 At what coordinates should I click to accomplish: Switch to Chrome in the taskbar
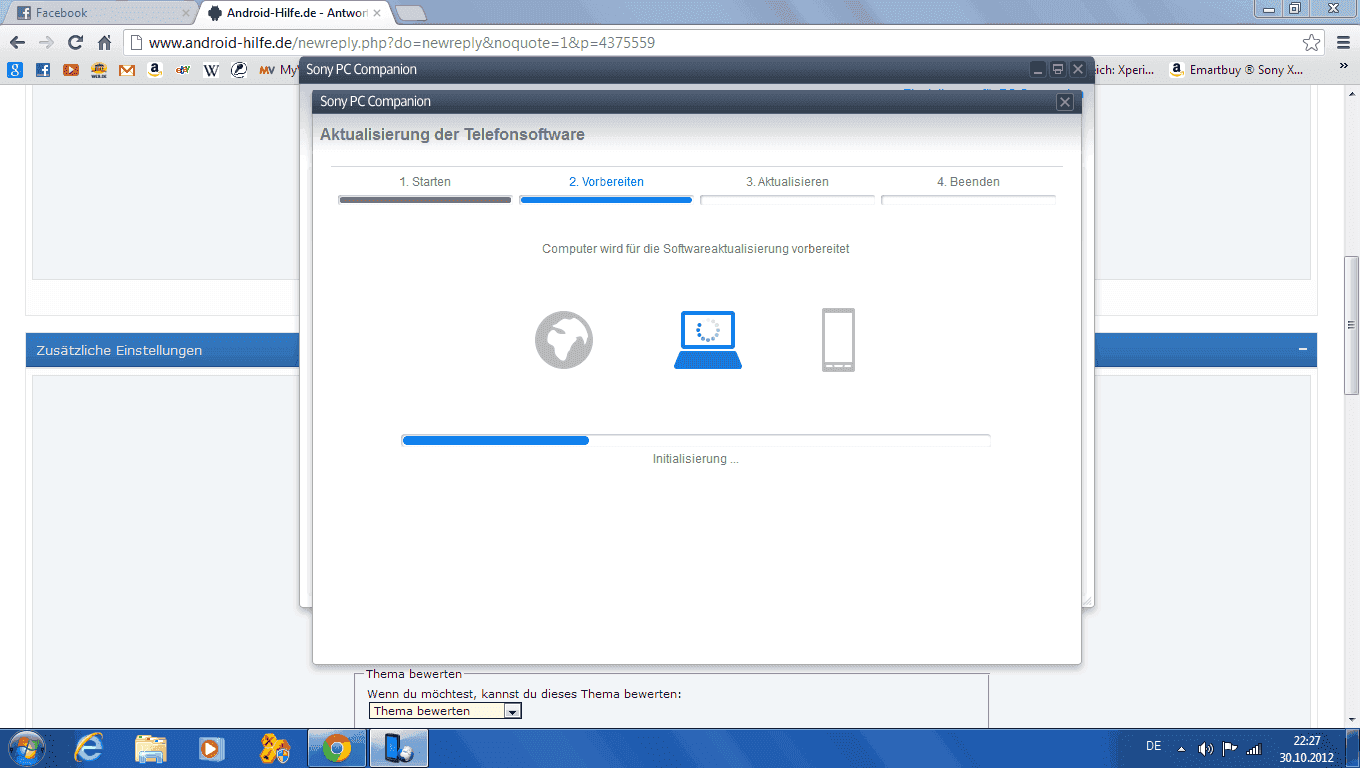(x=337, y=748)
